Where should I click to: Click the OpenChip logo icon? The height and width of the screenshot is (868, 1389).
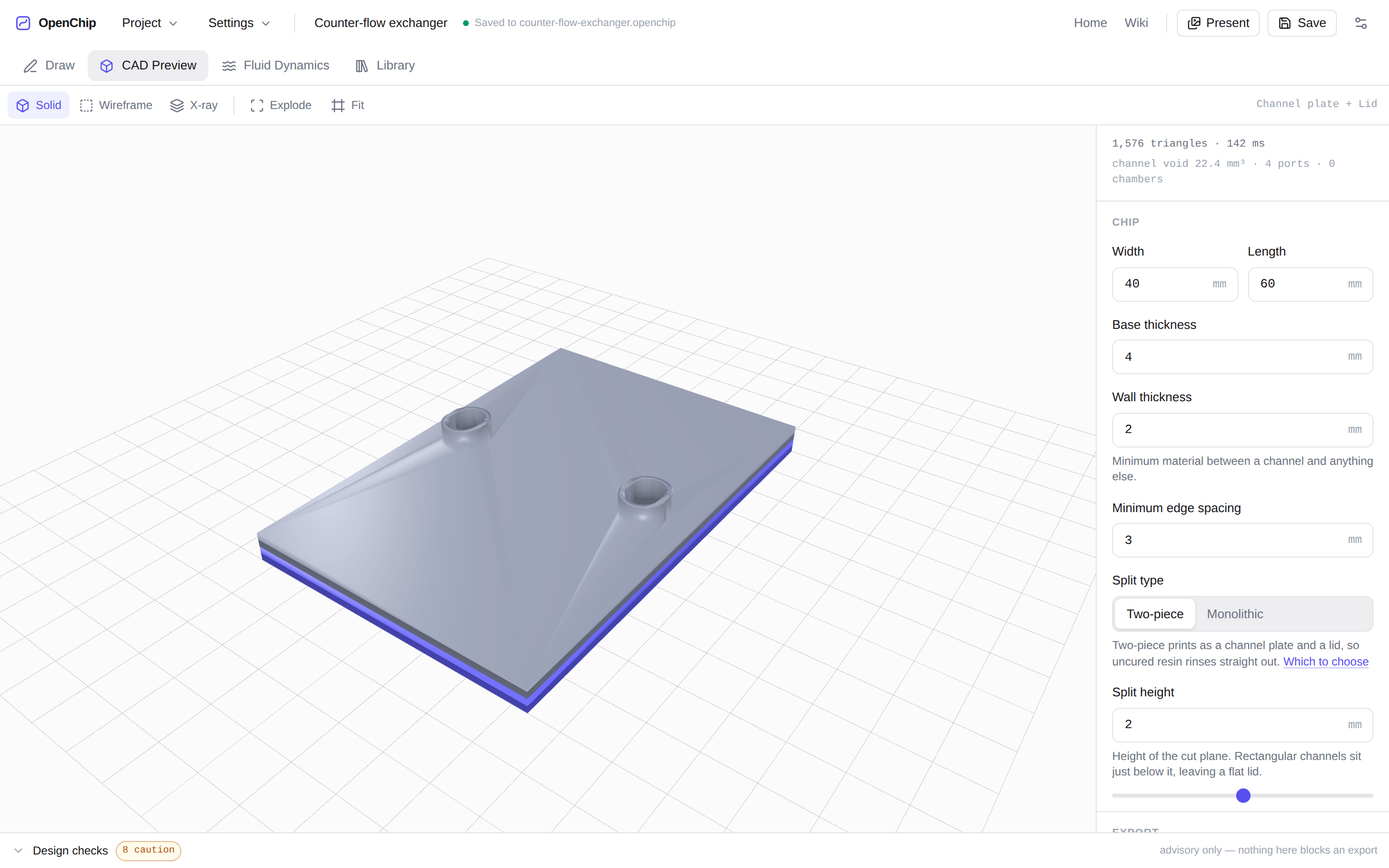click(23, 23)
